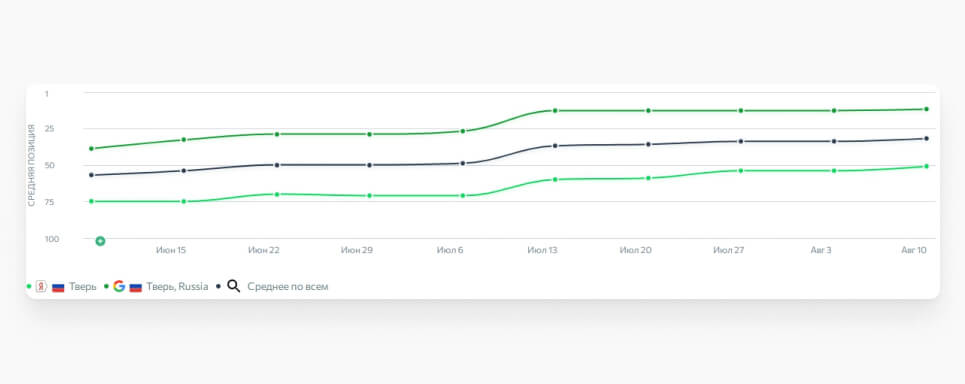Click the dark green legend dot for Google
Screen dimensions: 965x384
pyautogui.click(x=106, y=287)
